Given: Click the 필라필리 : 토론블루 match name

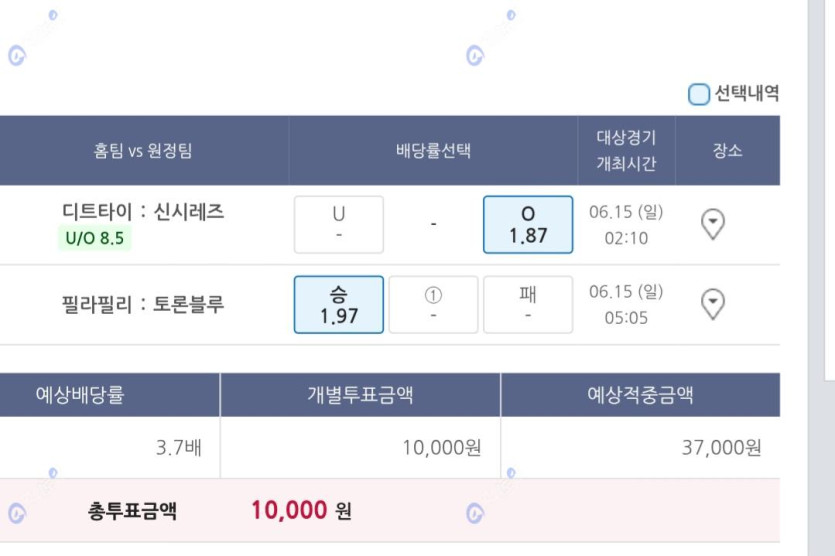Looking at the screenshot, I should (143, 304).
